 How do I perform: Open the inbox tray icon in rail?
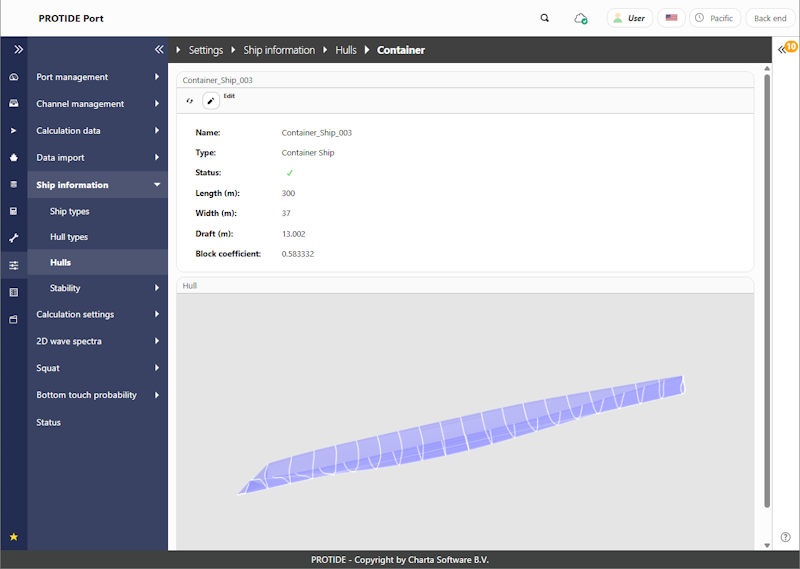pyautogui.click(x=14, y=104)
